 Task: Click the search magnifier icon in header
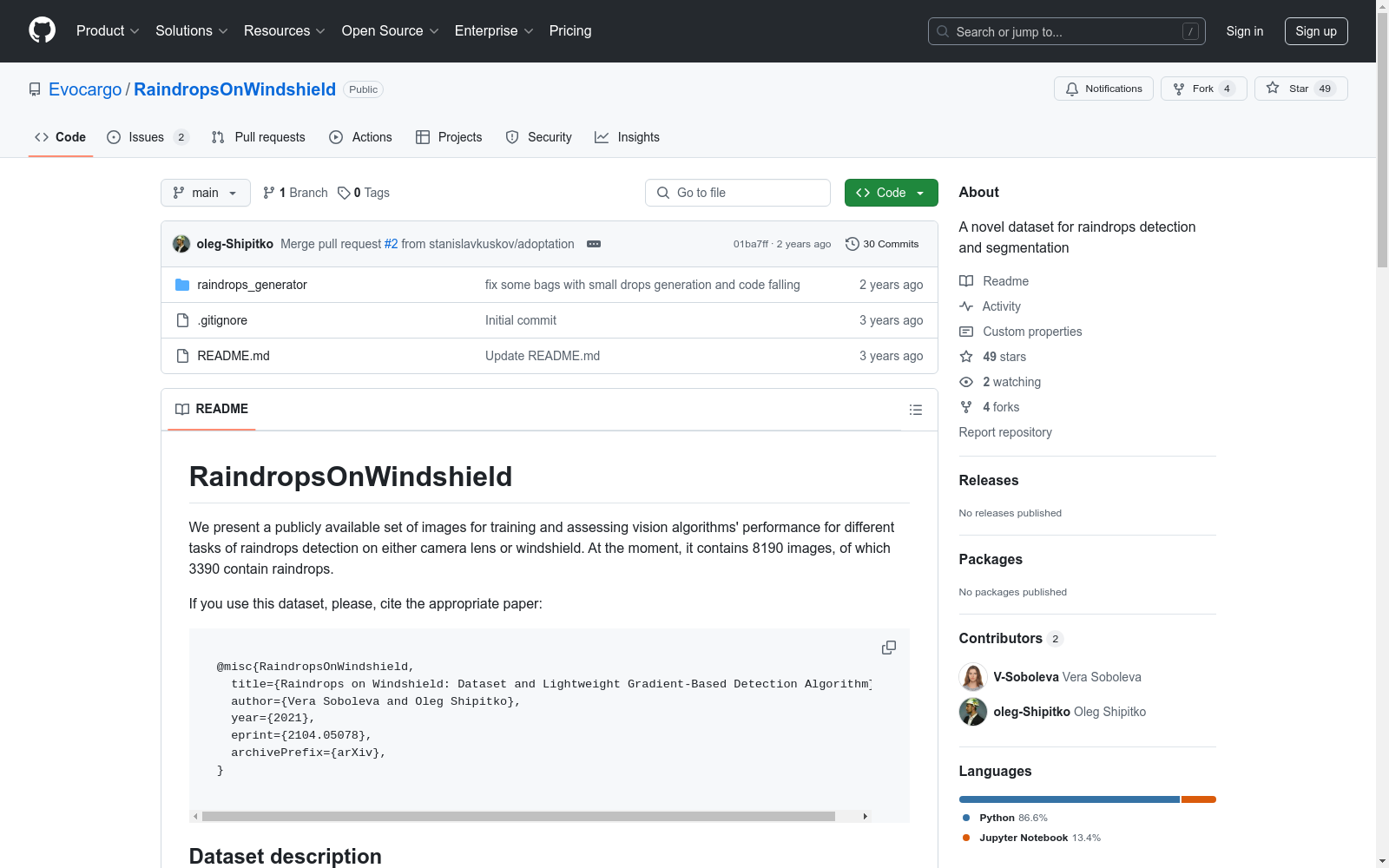coord(943,31)
